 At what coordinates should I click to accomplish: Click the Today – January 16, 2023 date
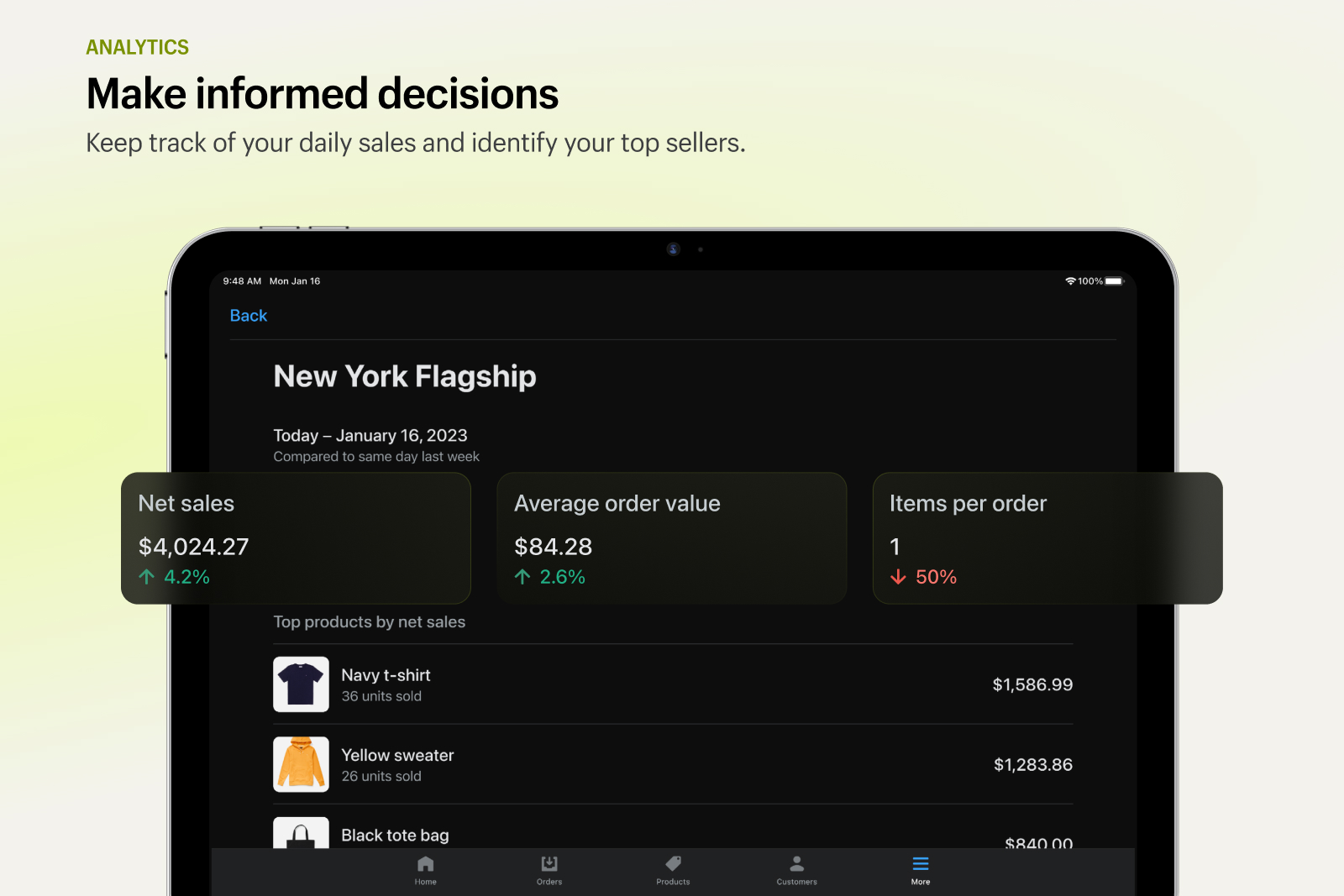[x=370, y=435]
